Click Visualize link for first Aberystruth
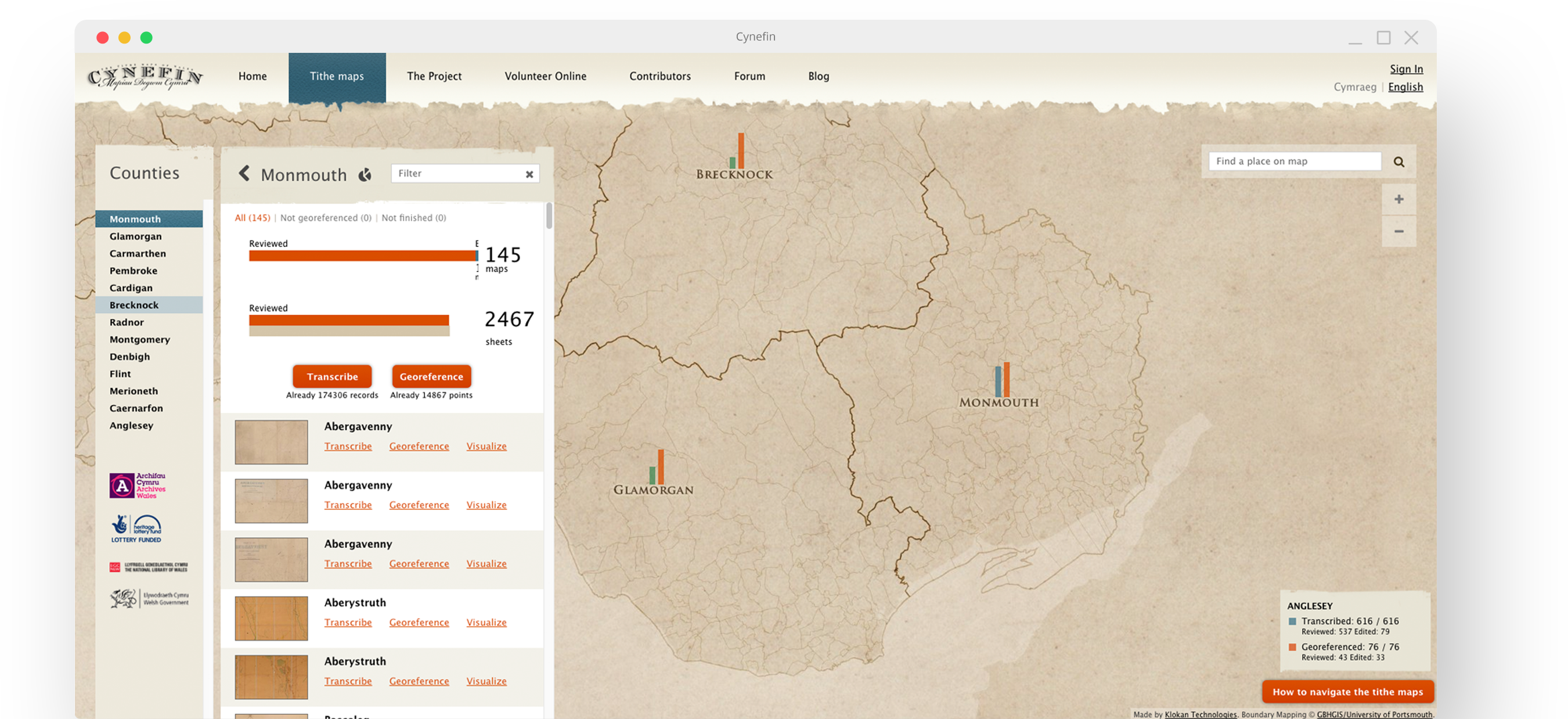 [x=486, y=623]
